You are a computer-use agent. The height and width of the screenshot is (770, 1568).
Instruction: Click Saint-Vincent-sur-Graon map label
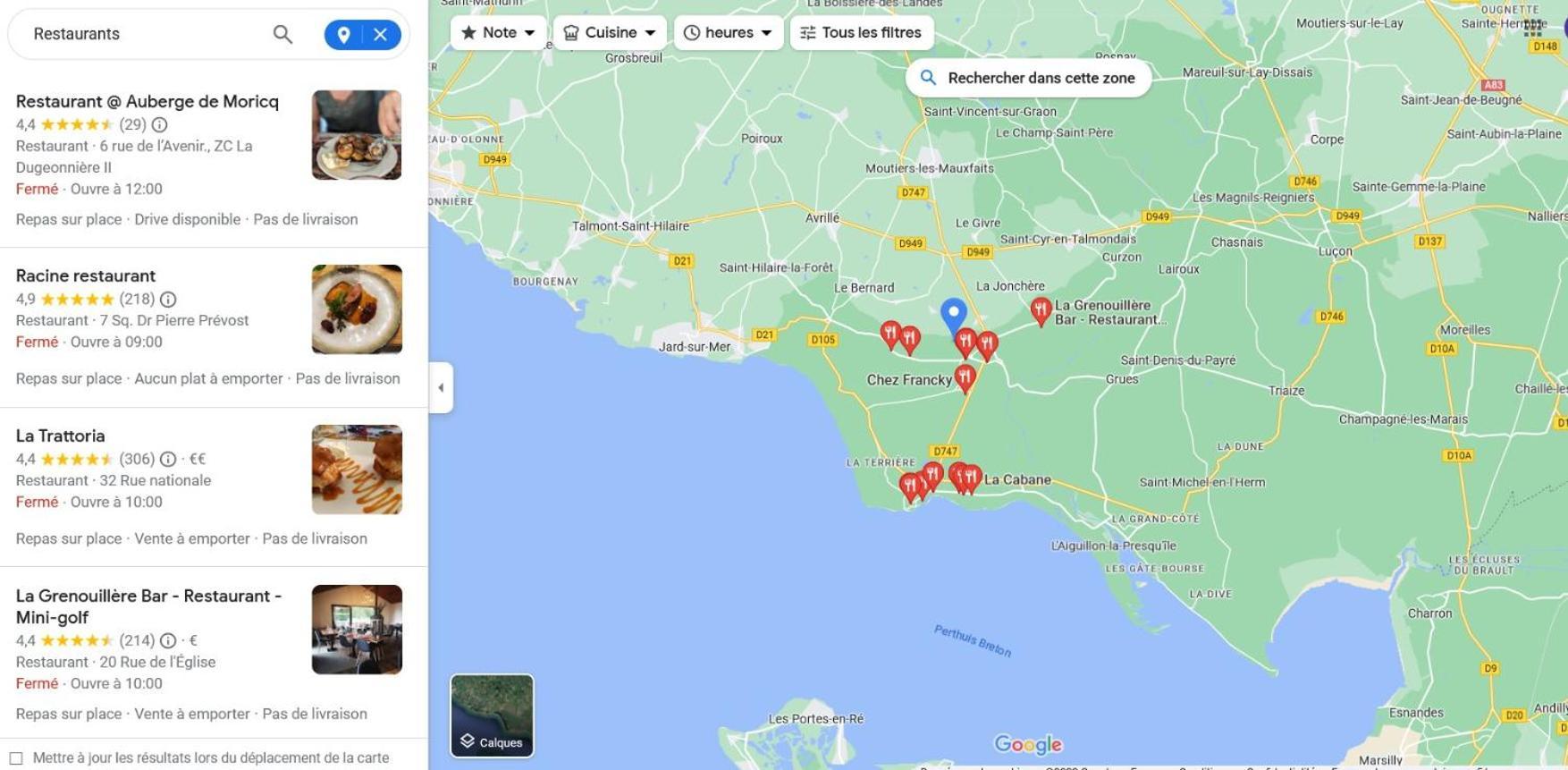[990, 112]
